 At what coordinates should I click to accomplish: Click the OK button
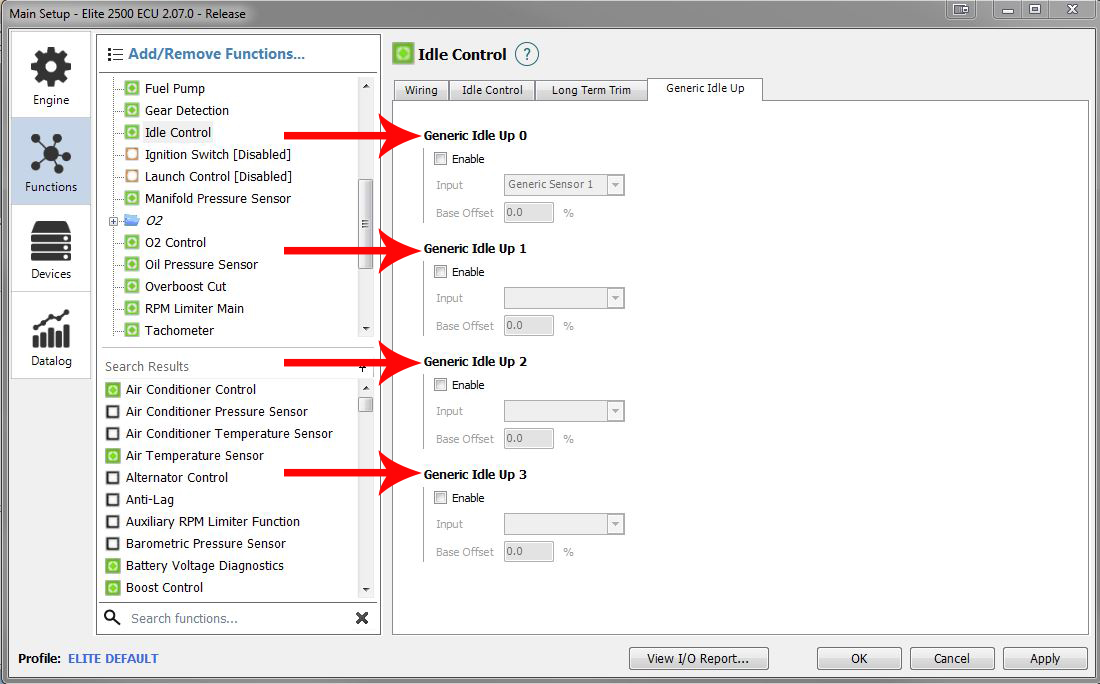click(x=859, y=658)
